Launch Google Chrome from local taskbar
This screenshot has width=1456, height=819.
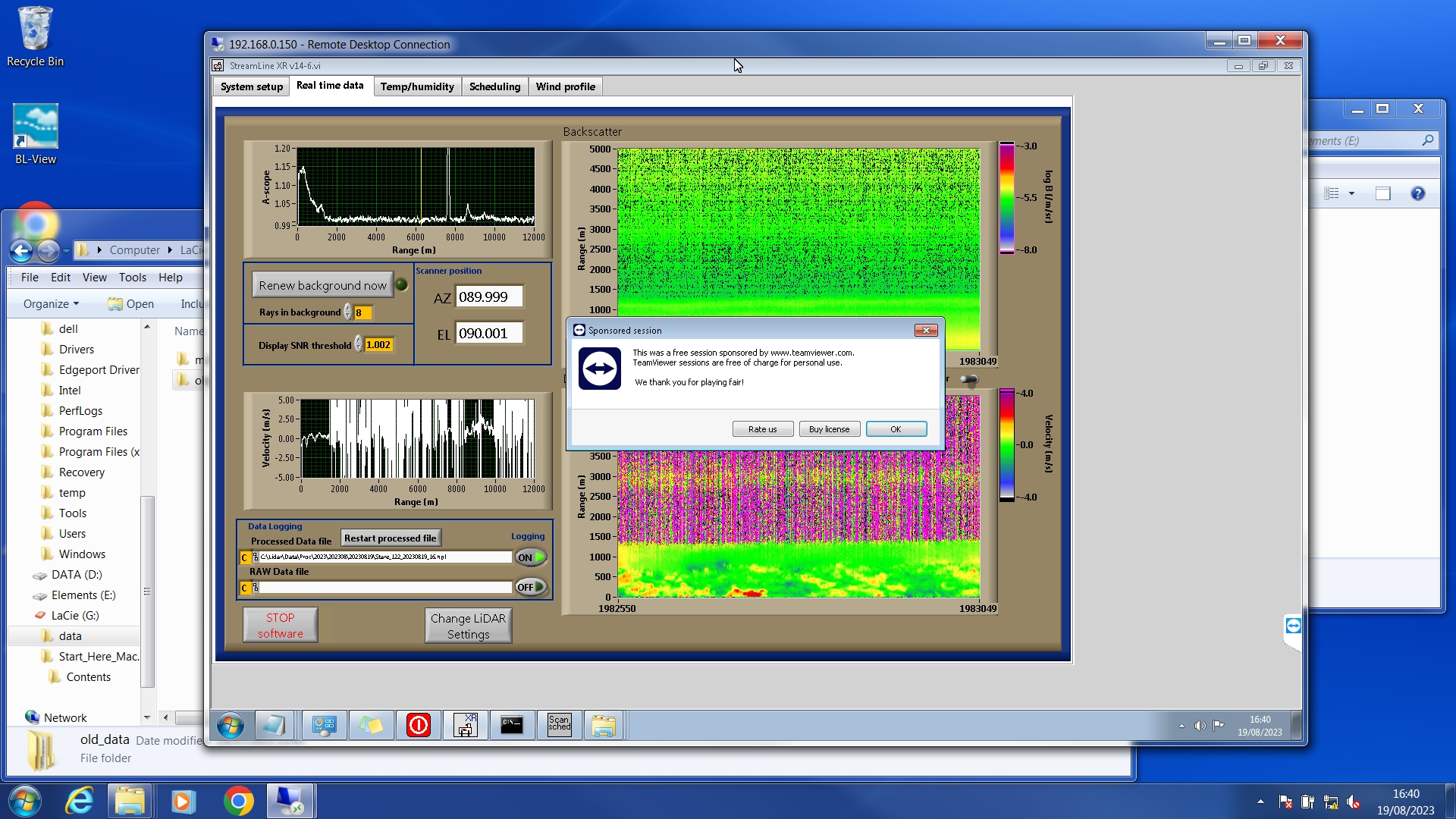coord(238,802)
